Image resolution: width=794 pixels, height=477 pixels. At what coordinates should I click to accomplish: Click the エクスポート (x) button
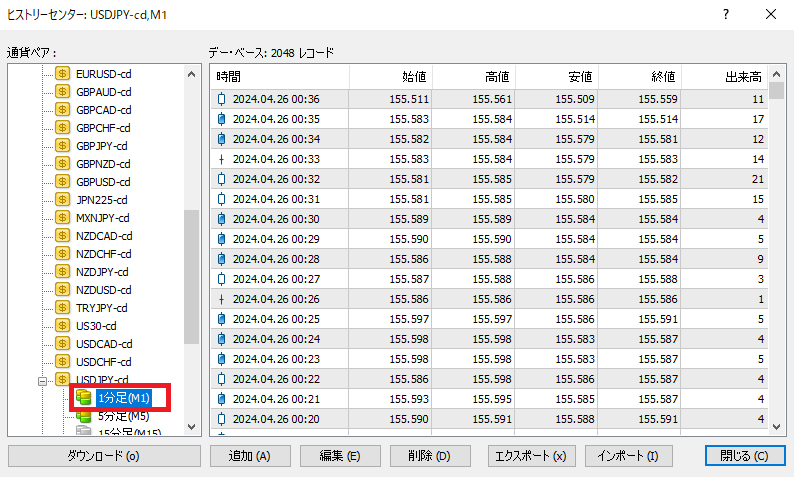531,456
